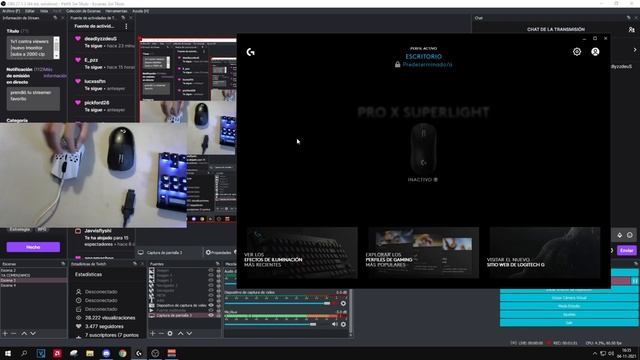640x360 pixels.
Task: Add a new scene with plus icon
Action: coord(5,333)
